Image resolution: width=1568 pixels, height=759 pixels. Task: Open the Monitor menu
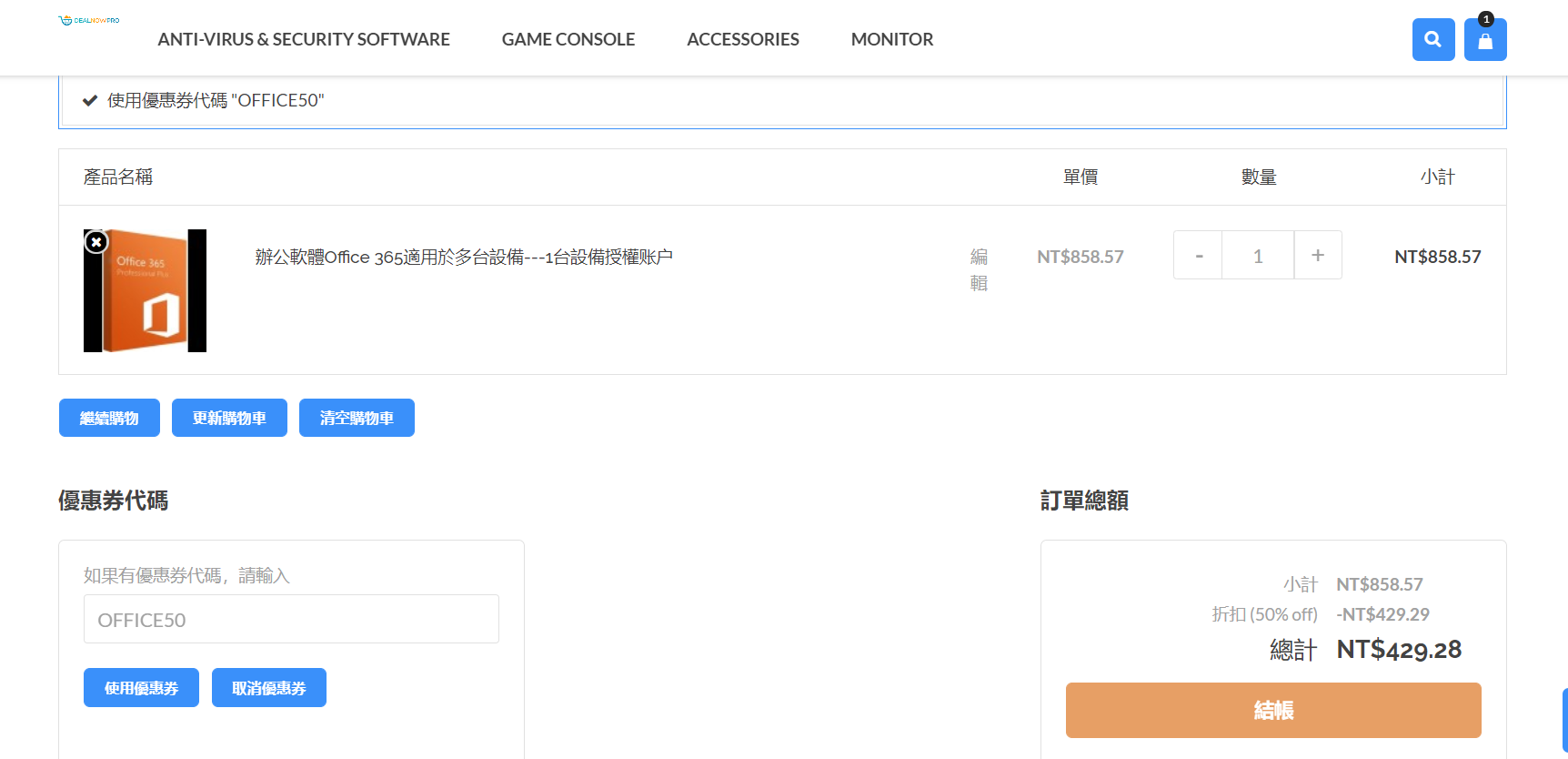coord(892,39)
